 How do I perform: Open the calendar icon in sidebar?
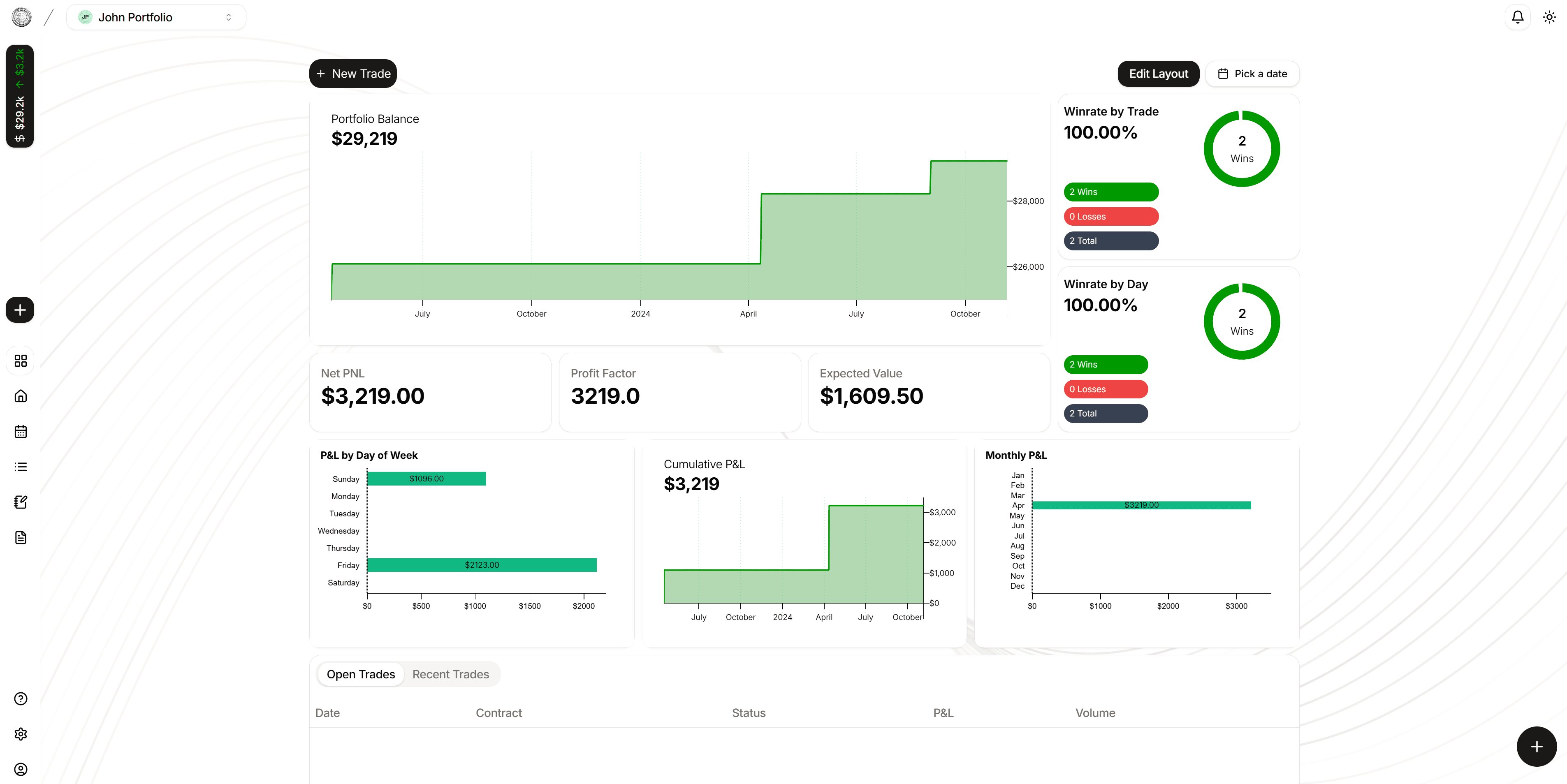[21, 431]
